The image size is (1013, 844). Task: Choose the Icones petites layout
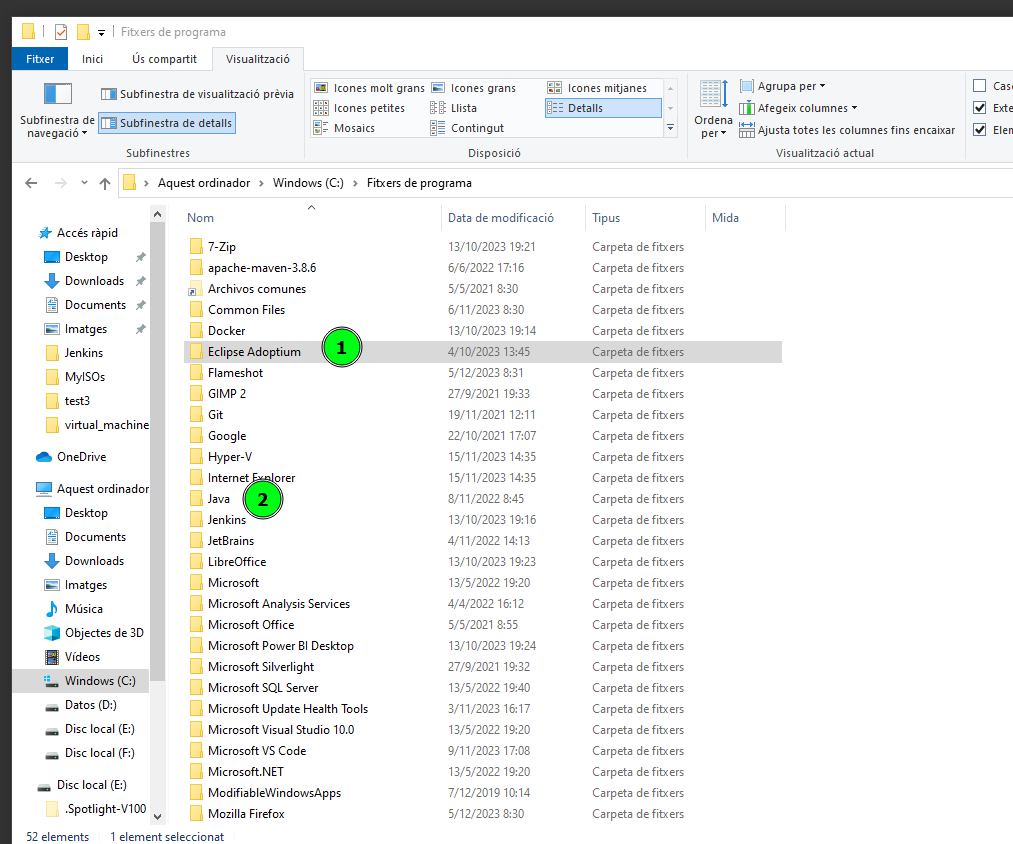click(x=359, y=108)
